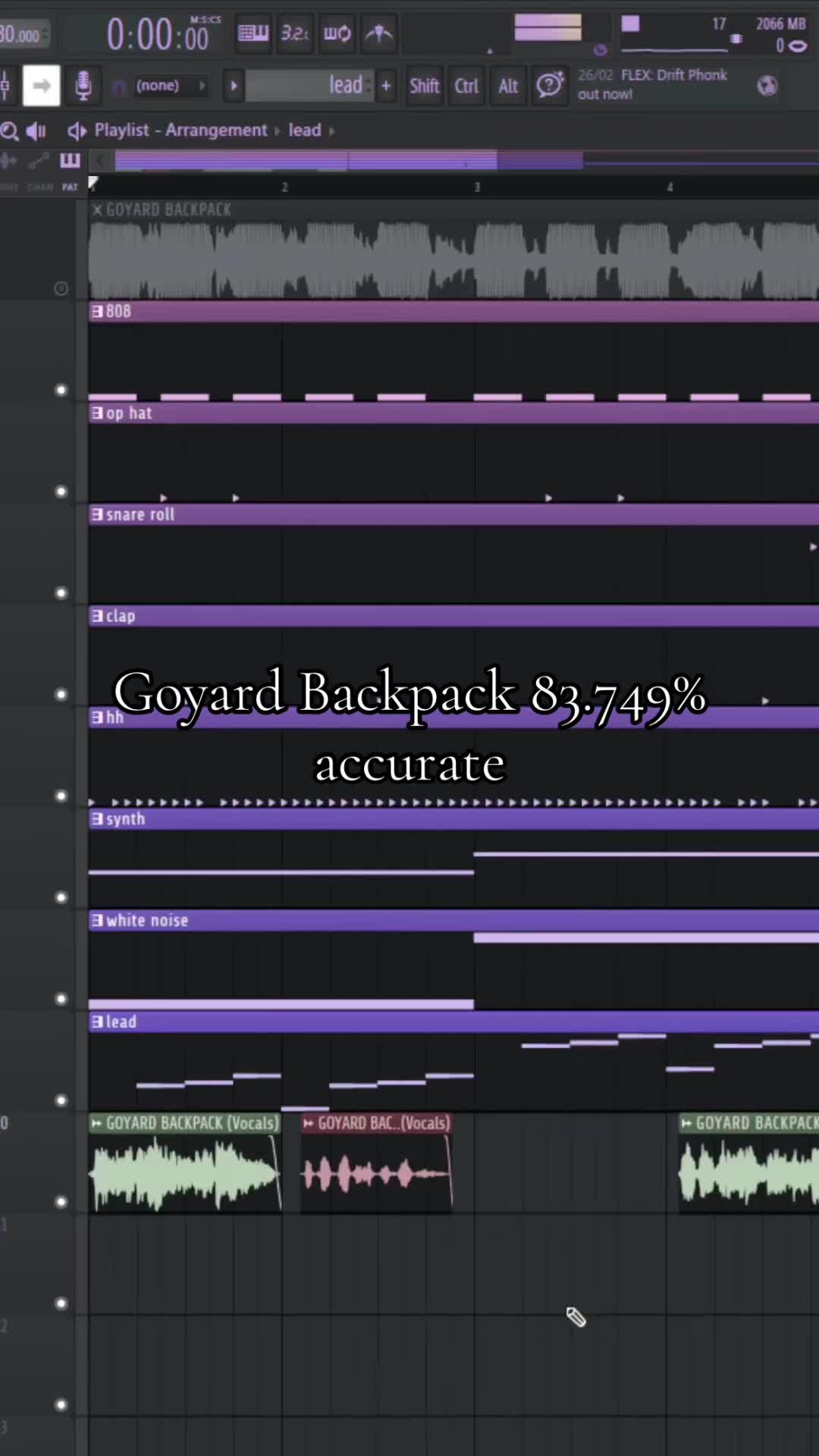Add new pattern with plus button
Screen dimensions: 819x1456
coord(386,86)
